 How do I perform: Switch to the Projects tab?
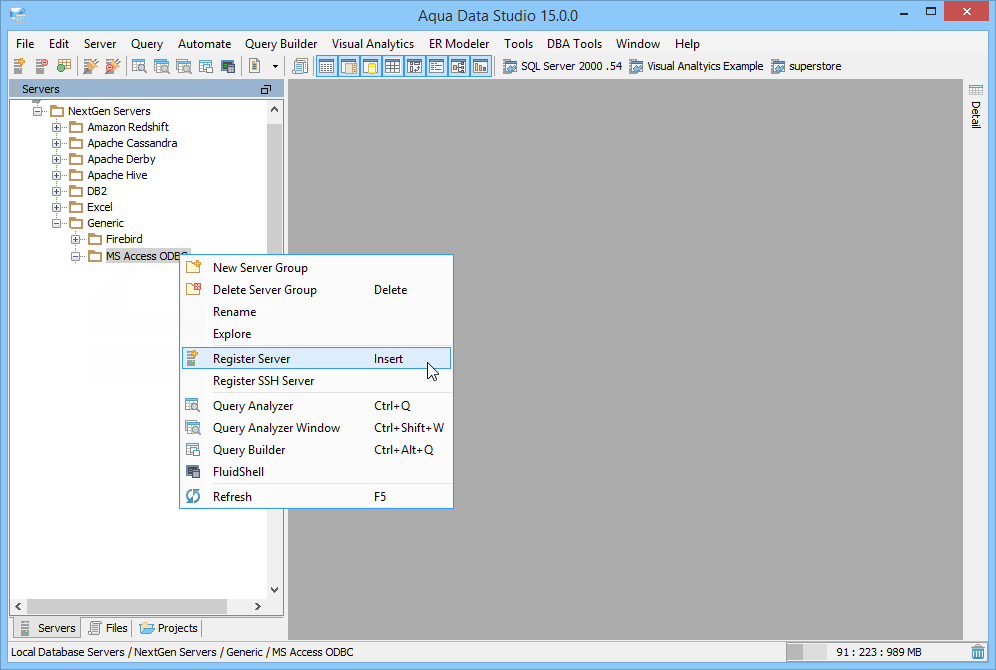[169, 628]
